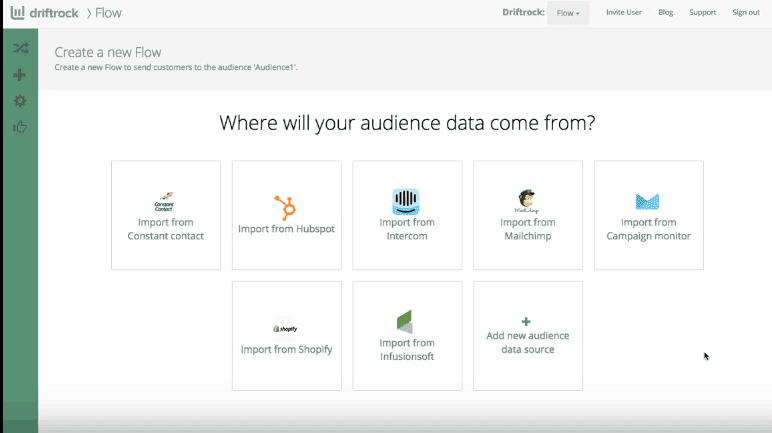
Task: Select the Infusionsoft green logo
Action: pyautogui.click(x=405, y=321)
